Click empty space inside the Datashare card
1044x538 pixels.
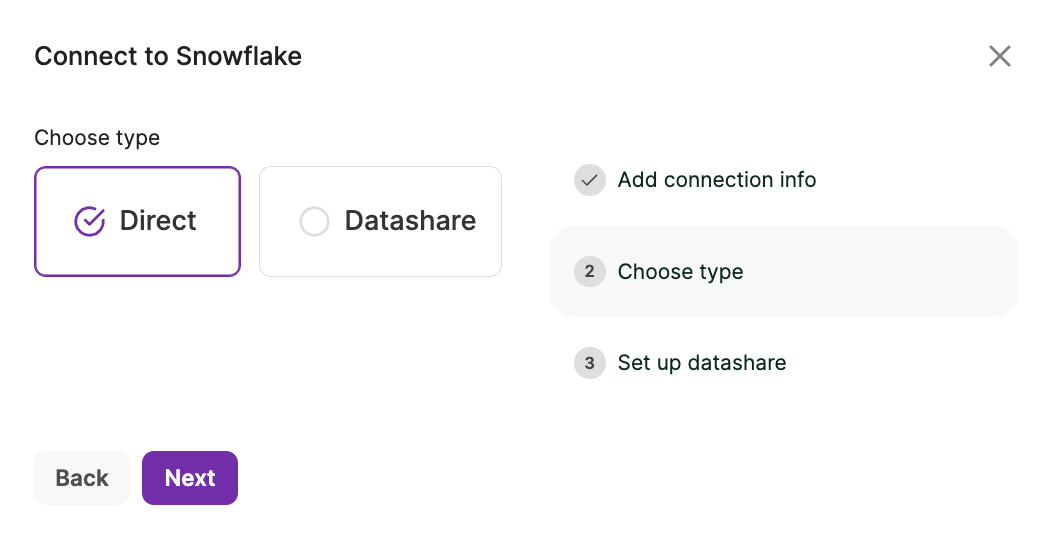coord(380,256)
